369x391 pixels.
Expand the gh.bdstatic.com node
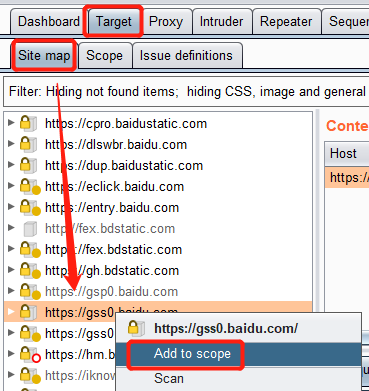point(11,270)
